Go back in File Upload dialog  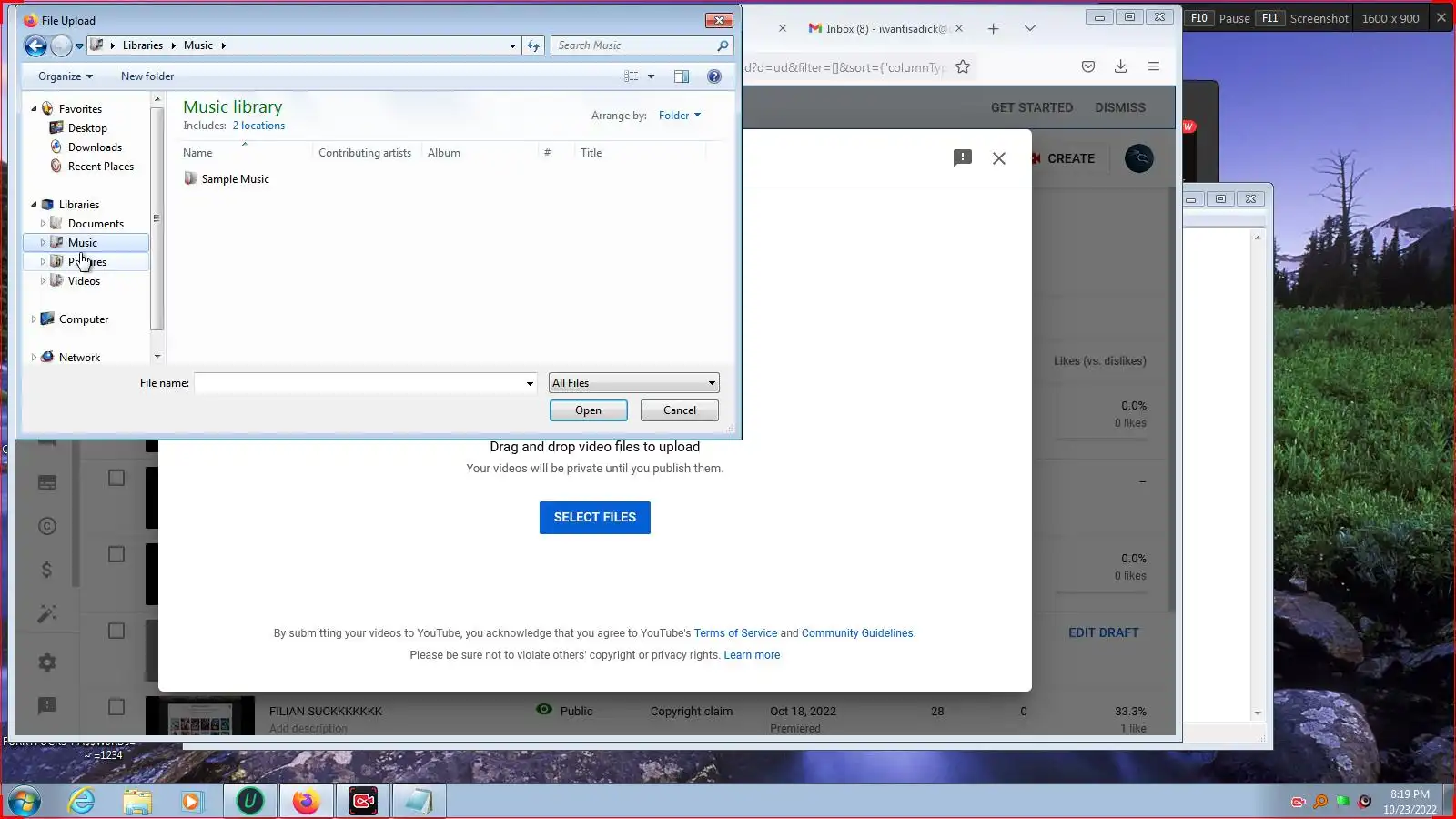35,45
